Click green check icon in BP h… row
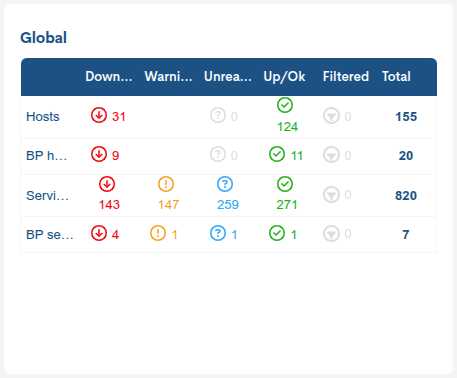Image resolution: width=457 pixels, height=378 pixels. click(277, 154)
